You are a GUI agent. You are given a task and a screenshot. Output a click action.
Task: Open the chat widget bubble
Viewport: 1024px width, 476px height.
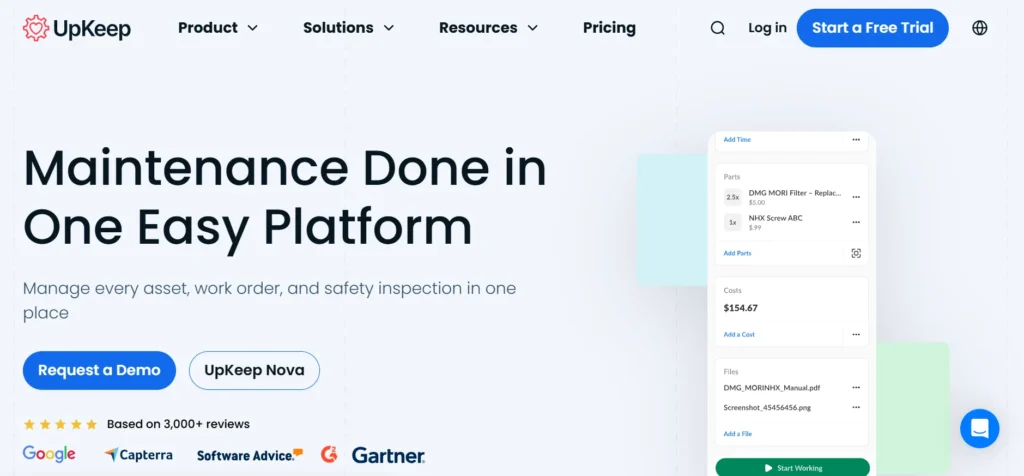click(980, 428)
